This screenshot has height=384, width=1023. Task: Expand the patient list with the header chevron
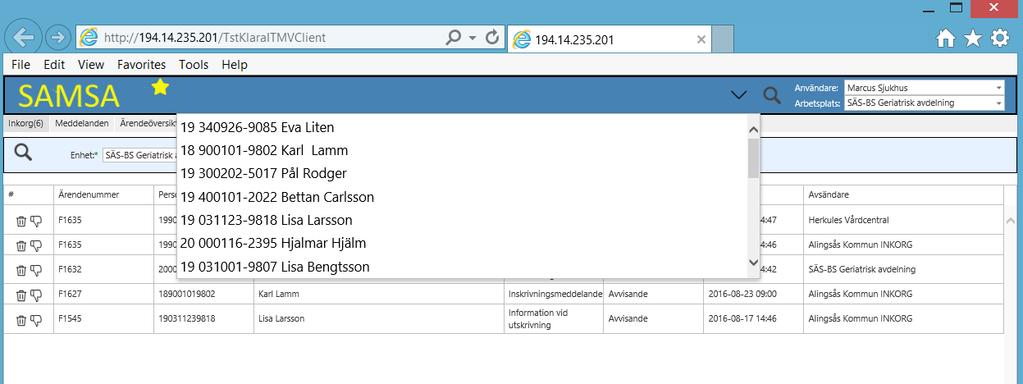(x=739, y=95)
